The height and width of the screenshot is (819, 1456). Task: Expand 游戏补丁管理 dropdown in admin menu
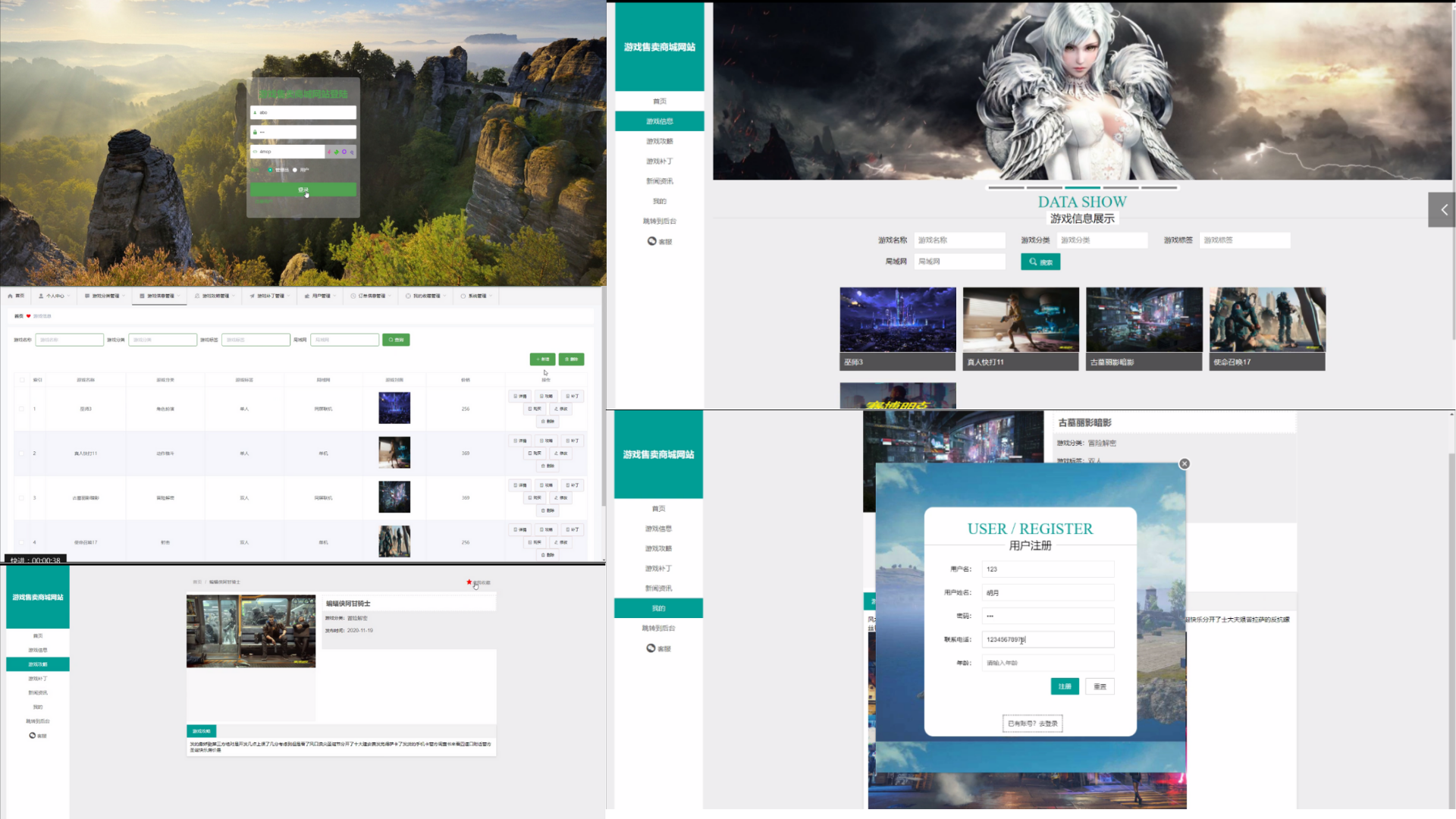tap(268, 296)
